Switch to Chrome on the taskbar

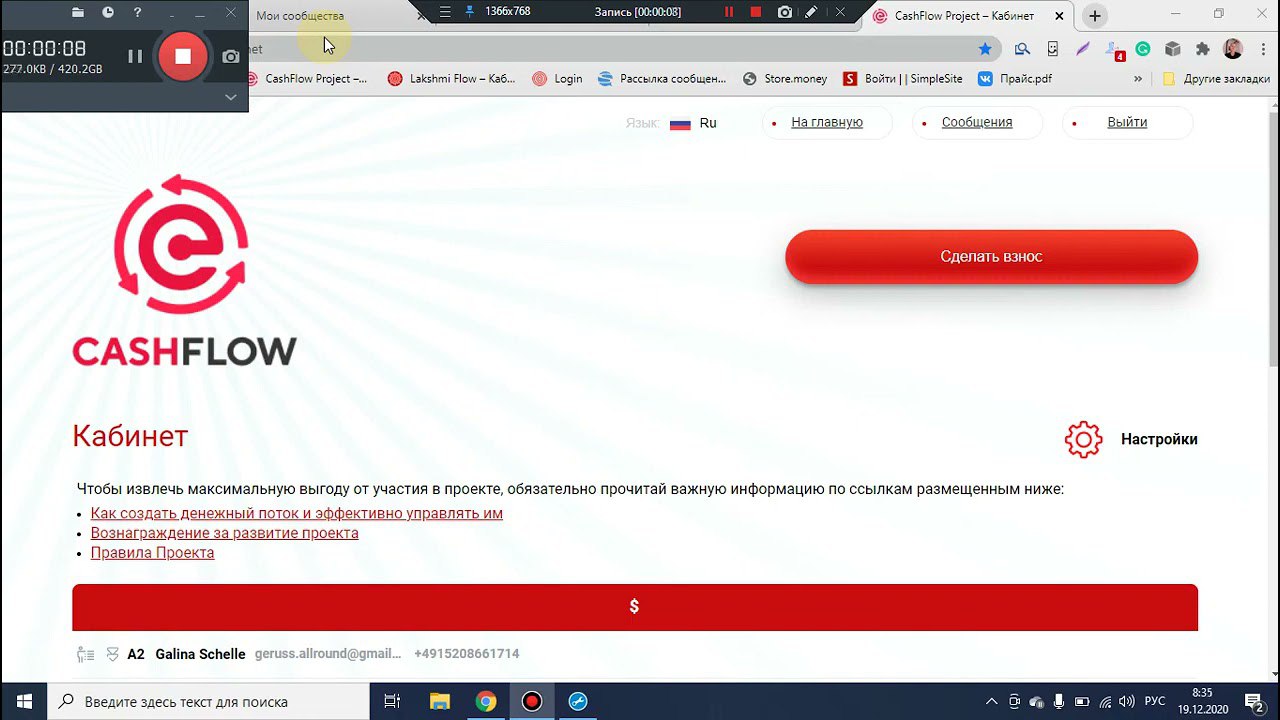coord(486,701)
